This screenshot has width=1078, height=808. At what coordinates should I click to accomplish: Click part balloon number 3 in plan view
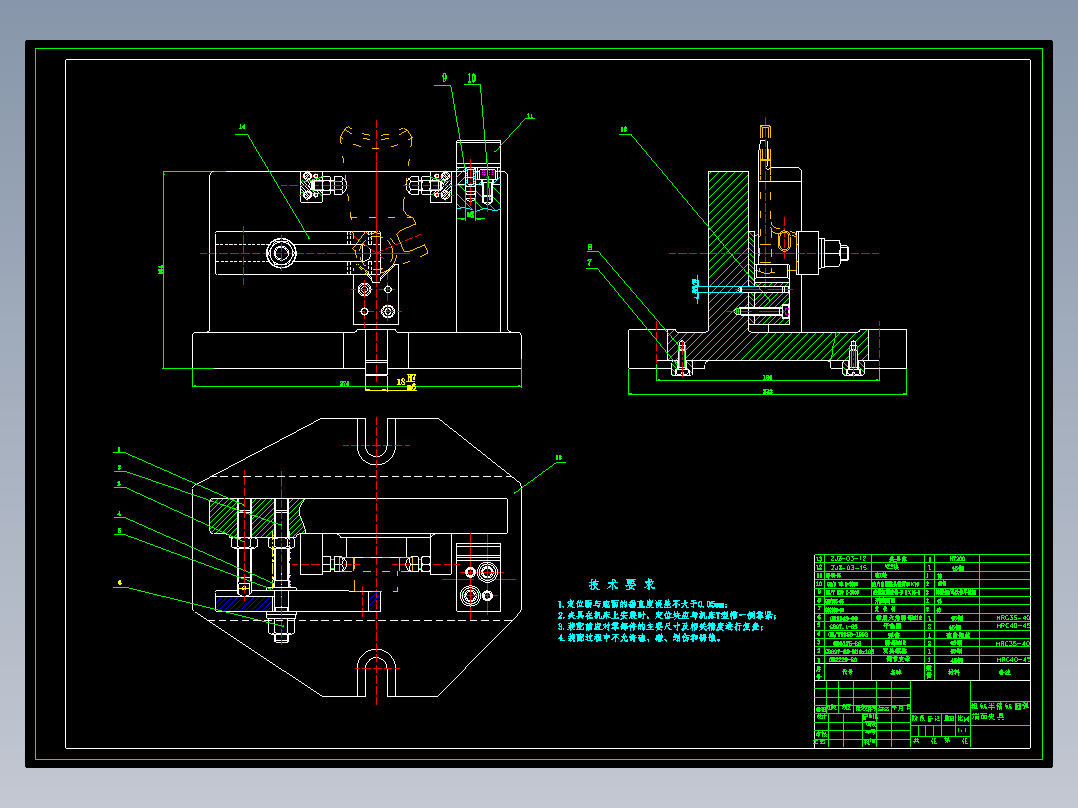pos(118,484)
